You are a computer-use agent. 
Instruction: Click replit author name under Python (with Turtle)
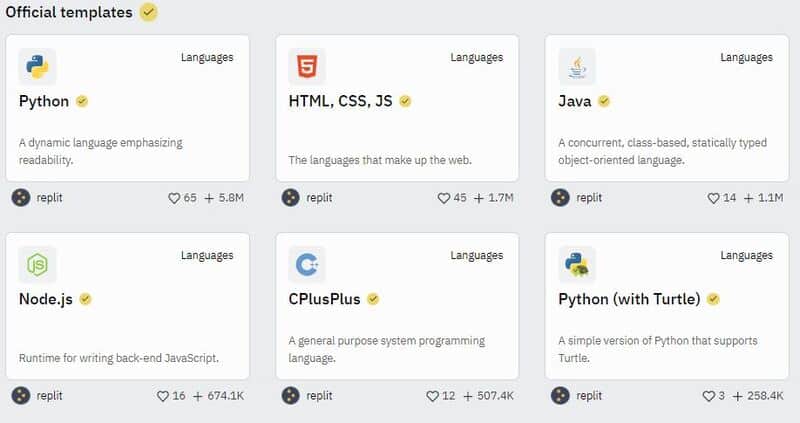[x=589, y=395]
